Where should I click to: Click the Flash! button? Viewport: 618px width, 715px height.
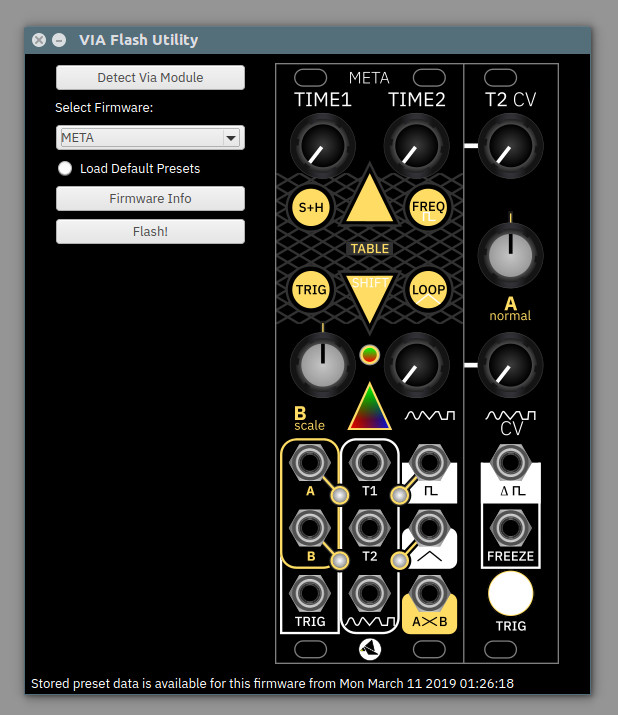coord(150,232)
